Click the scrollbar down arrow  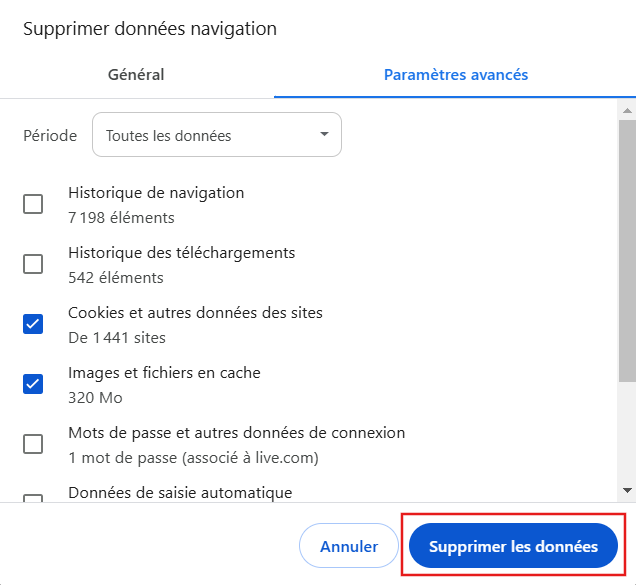click(627, 490)
